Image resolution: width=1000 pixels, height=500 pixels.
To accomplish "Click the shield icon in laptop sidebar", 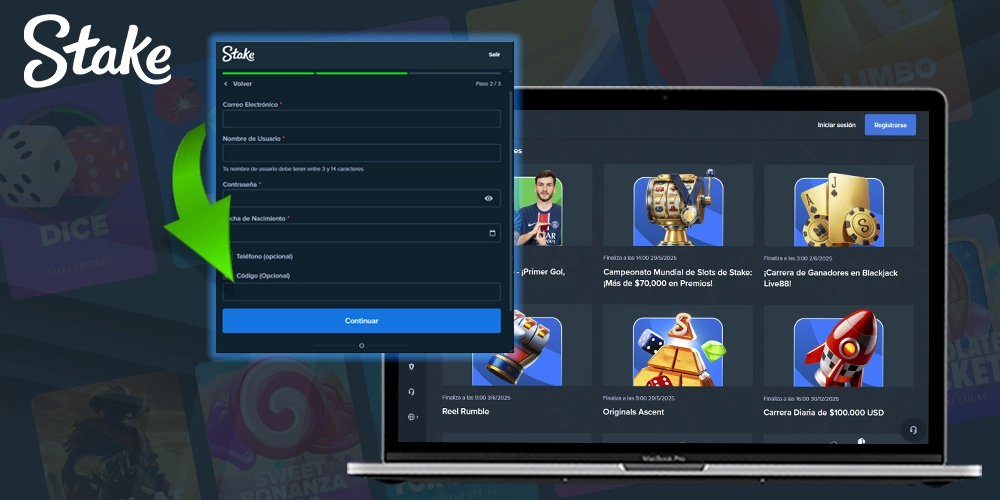I will click(x=411, y=367).
